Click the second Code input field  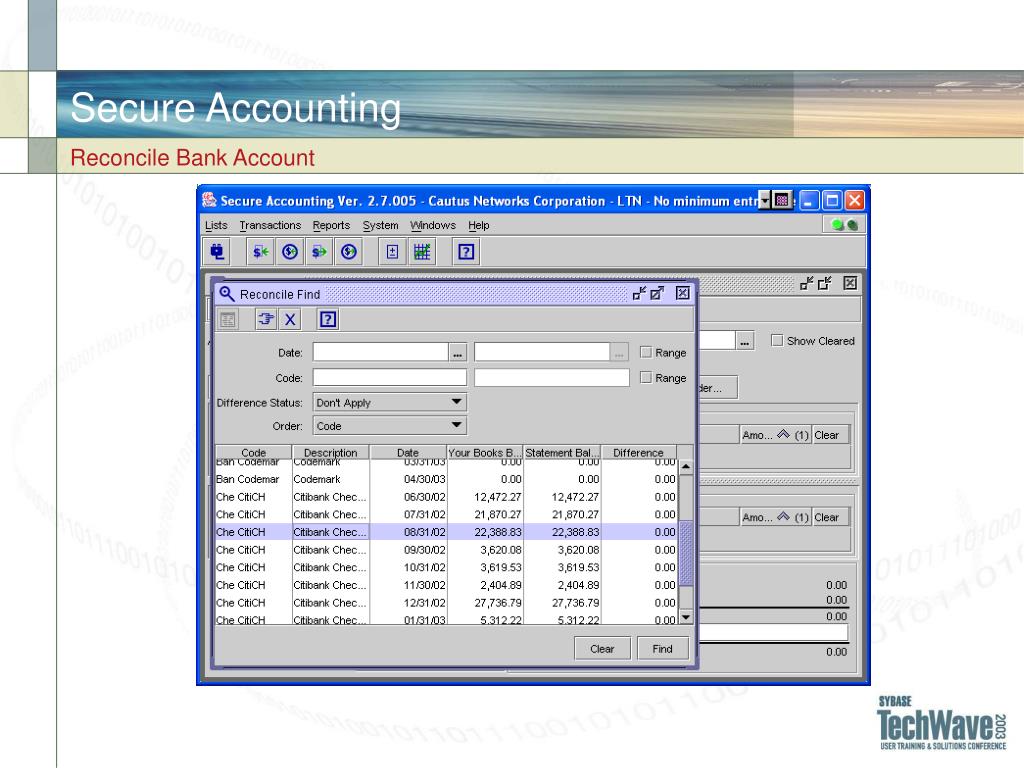pos(552,377)
